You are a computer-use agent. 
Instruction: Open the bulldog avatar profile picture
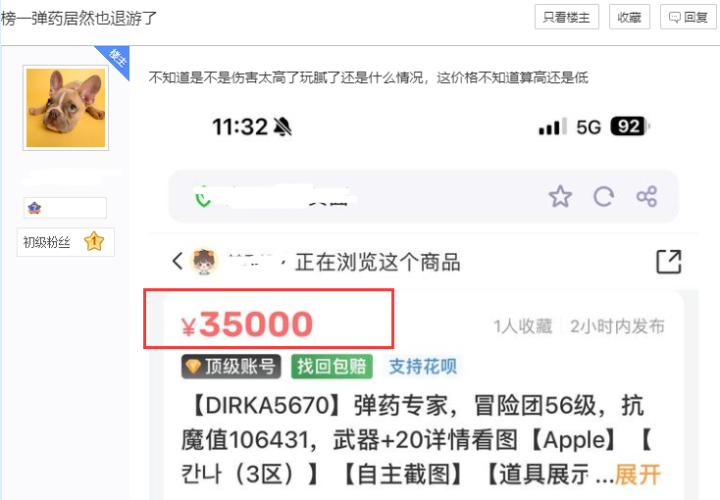coord(66,108)
